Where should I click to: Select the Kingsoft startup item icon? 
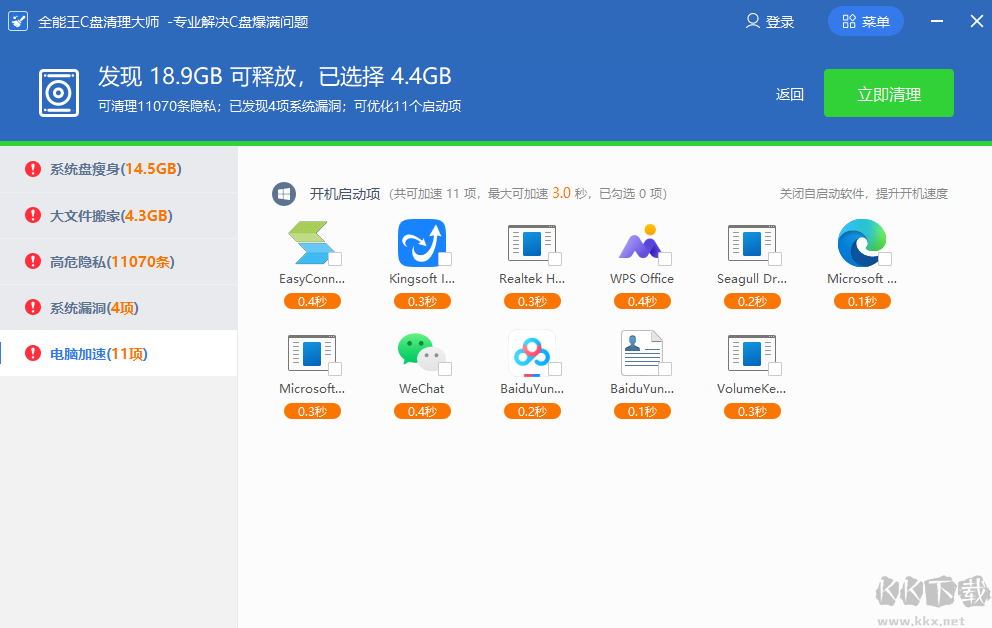pos(421,243)
